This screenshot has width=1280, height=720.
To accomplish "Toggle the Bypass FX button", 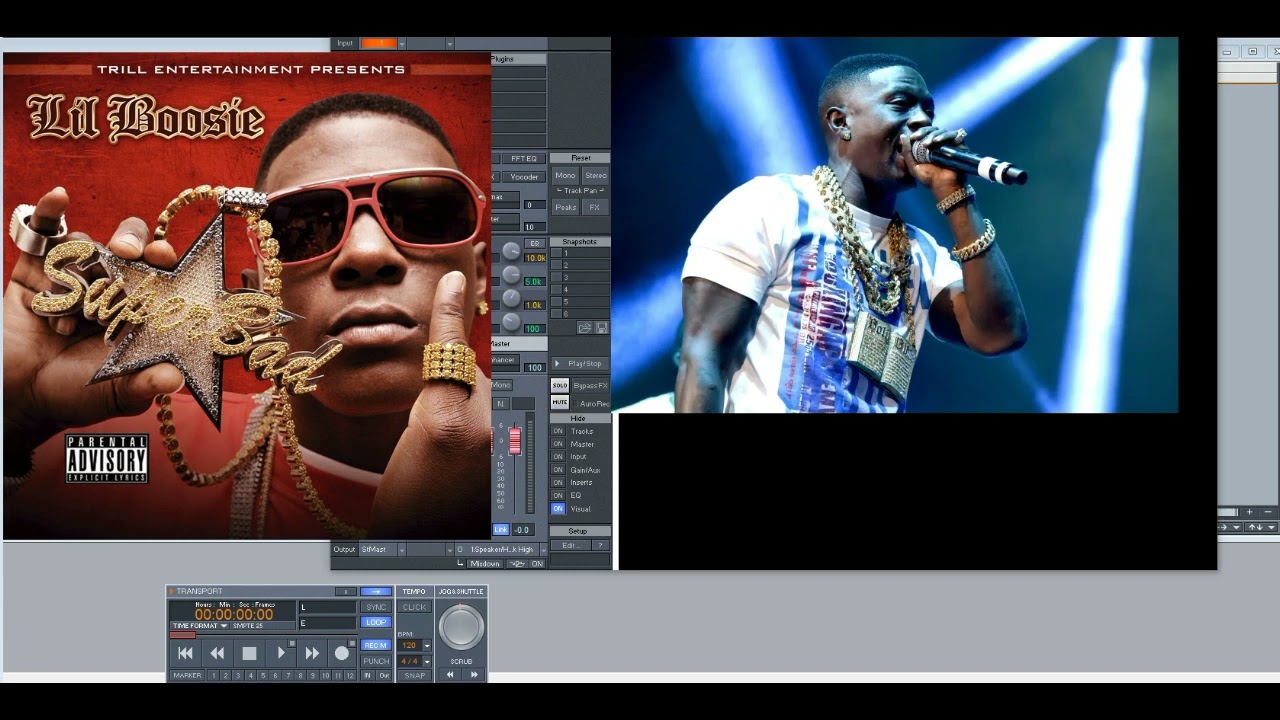I will click(591, 386).
